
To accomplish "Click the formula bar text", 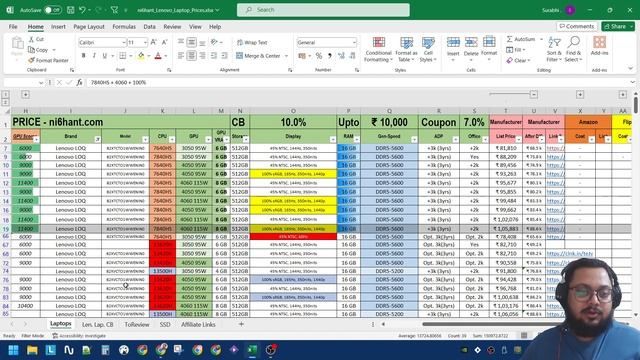I will 118,82.
